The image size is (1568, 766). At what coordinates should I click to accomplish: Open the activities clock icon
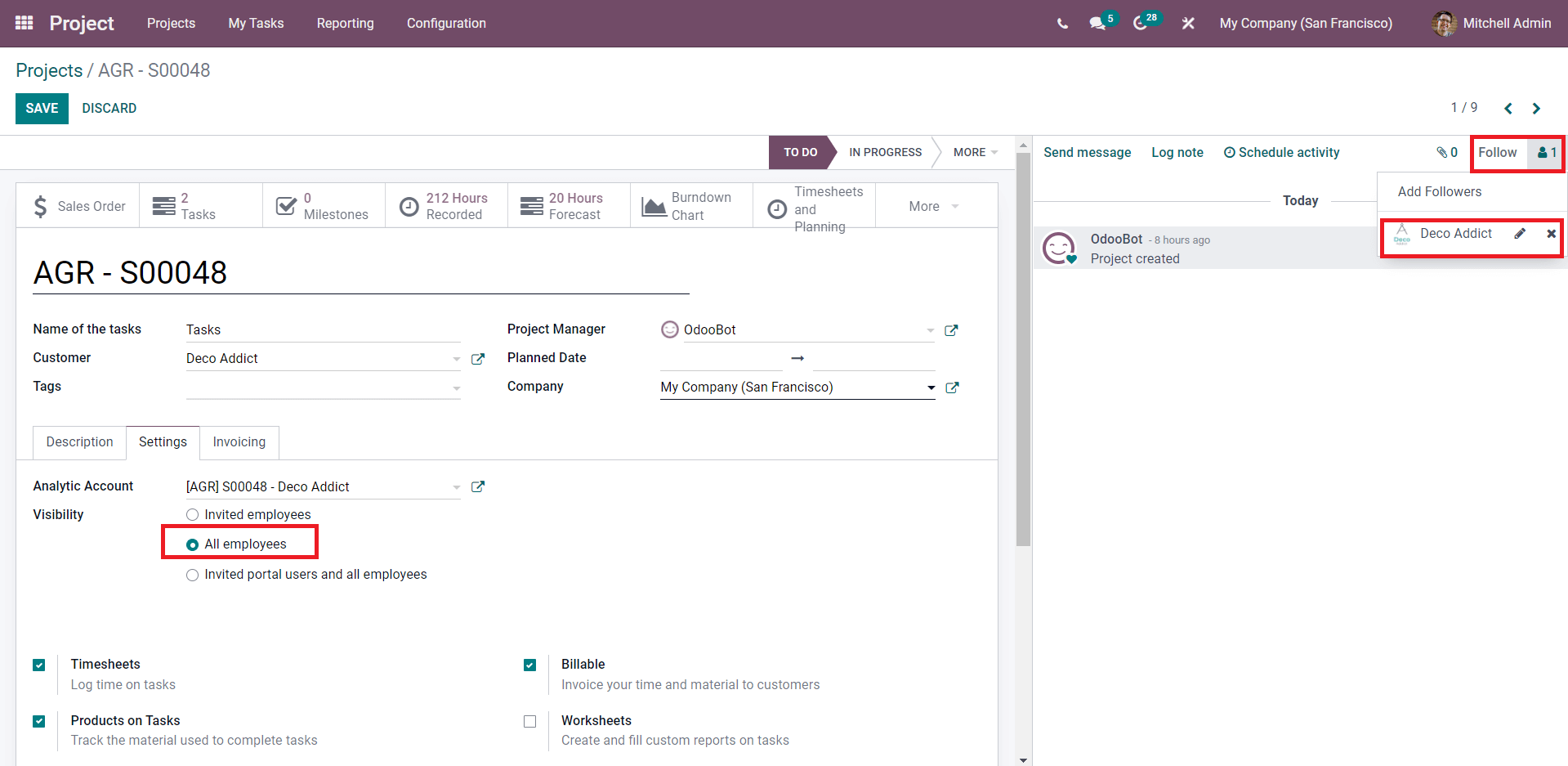[1141, 24]
